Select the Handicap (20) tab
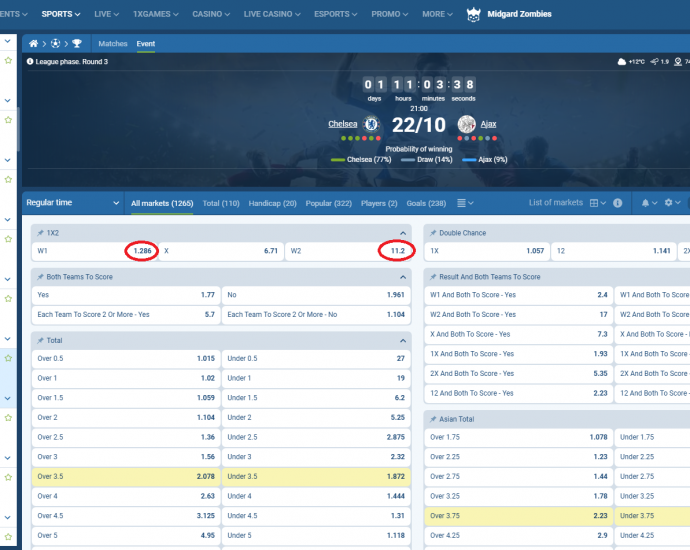This screenshot has width=690, height=550. click(272, 203)
